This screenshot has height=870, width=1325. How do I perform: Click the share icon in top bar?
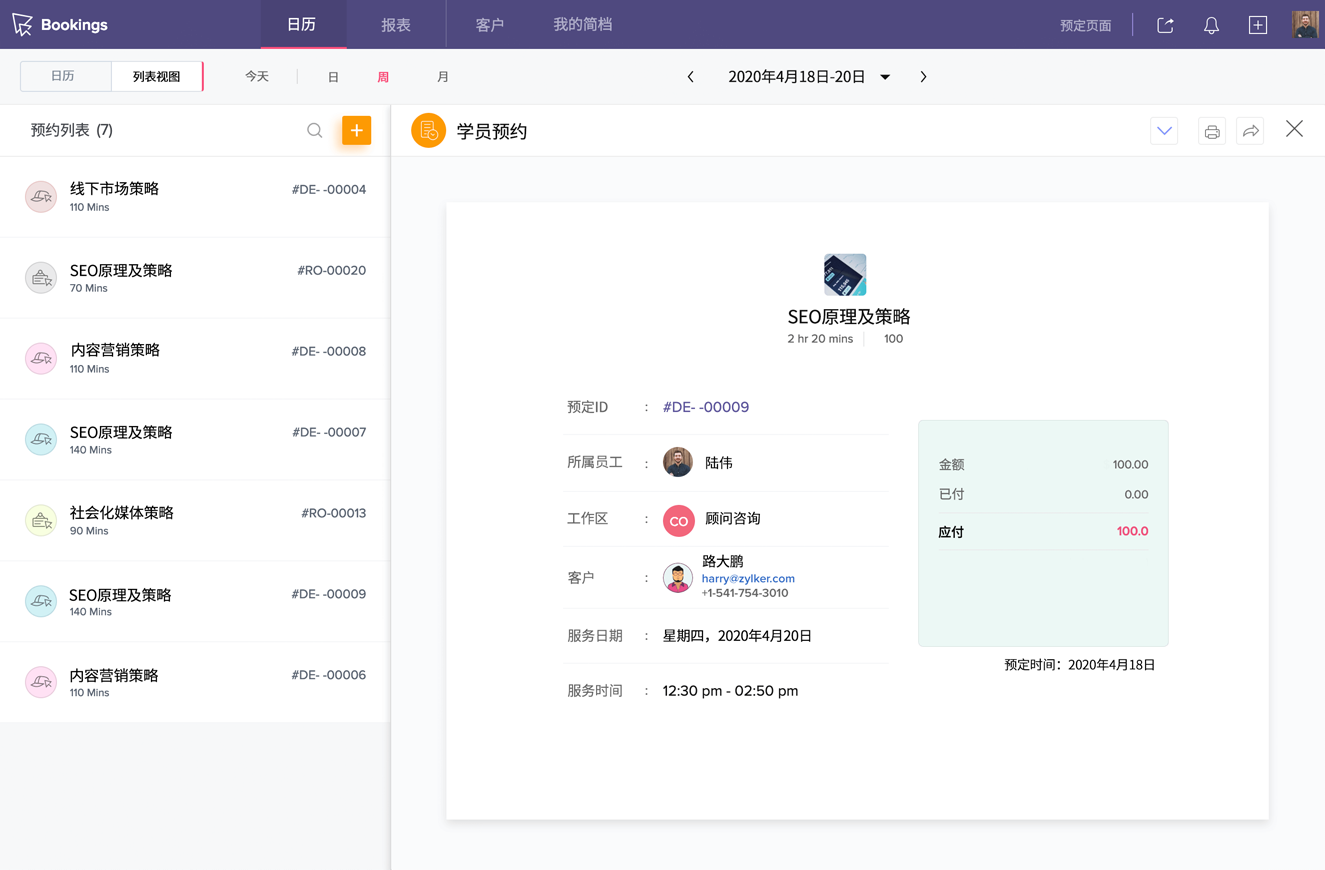[x=1165, y=25]
